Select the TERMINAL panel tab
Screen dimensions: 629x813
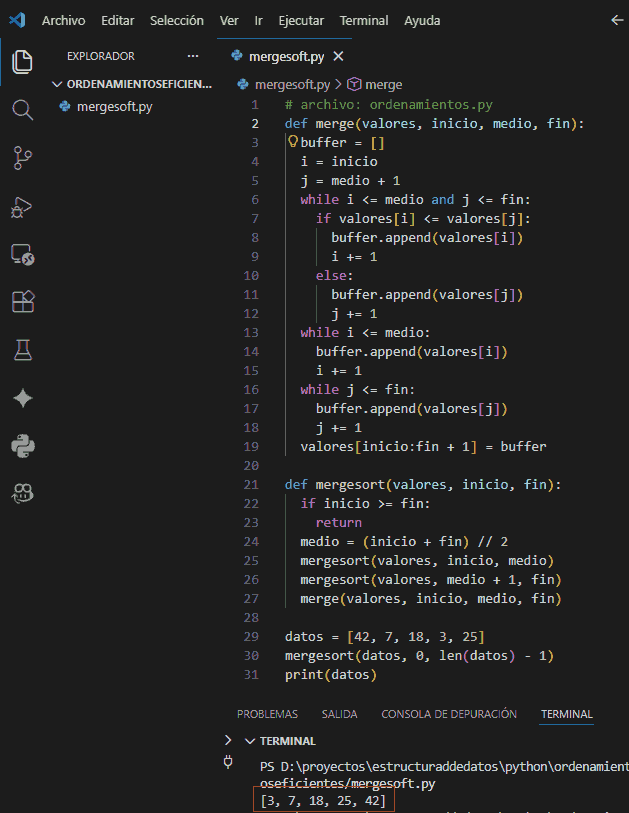[566, 714]
